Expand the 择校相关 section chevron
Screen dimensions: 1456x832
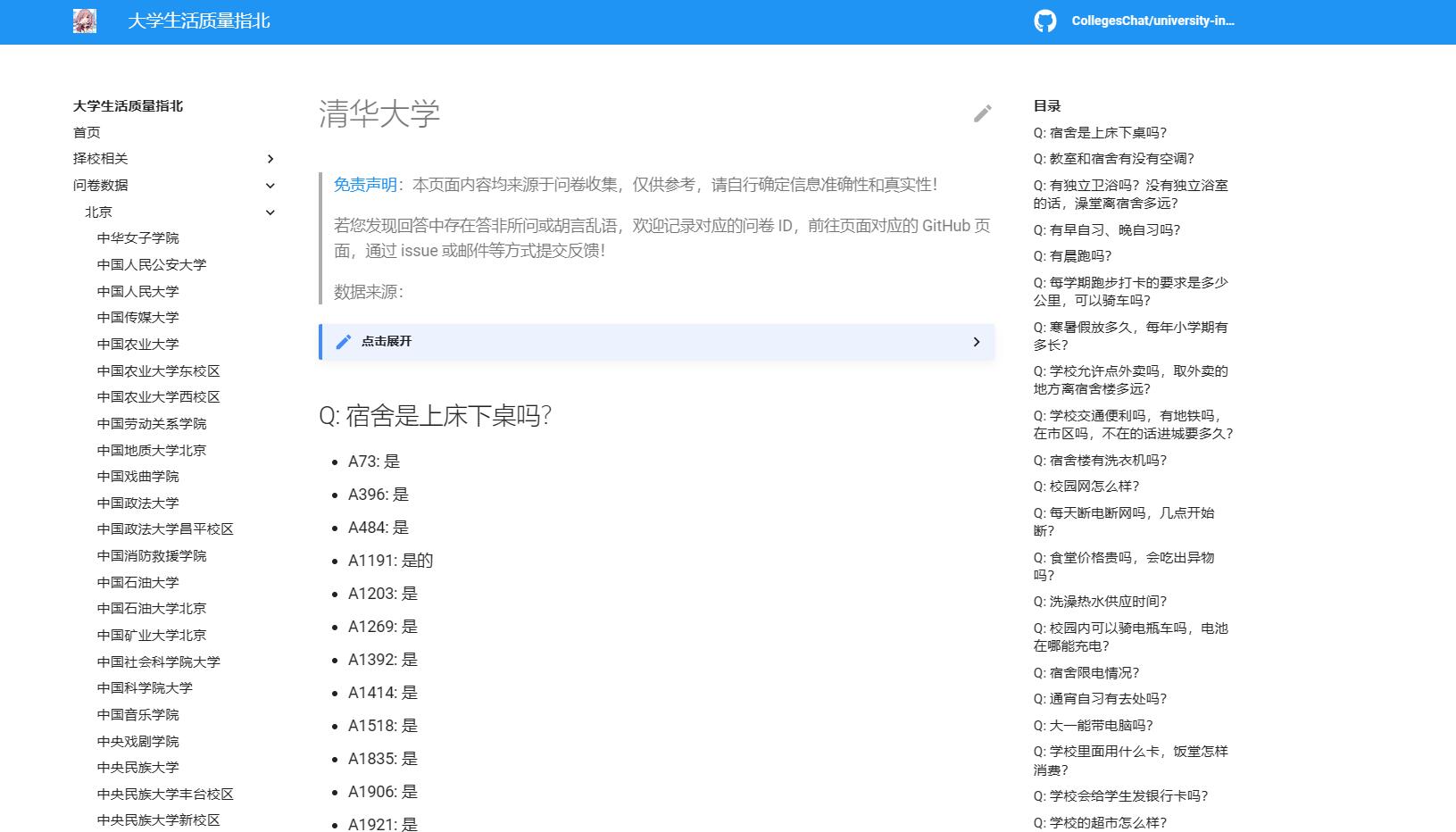click(x=270, y=159)
